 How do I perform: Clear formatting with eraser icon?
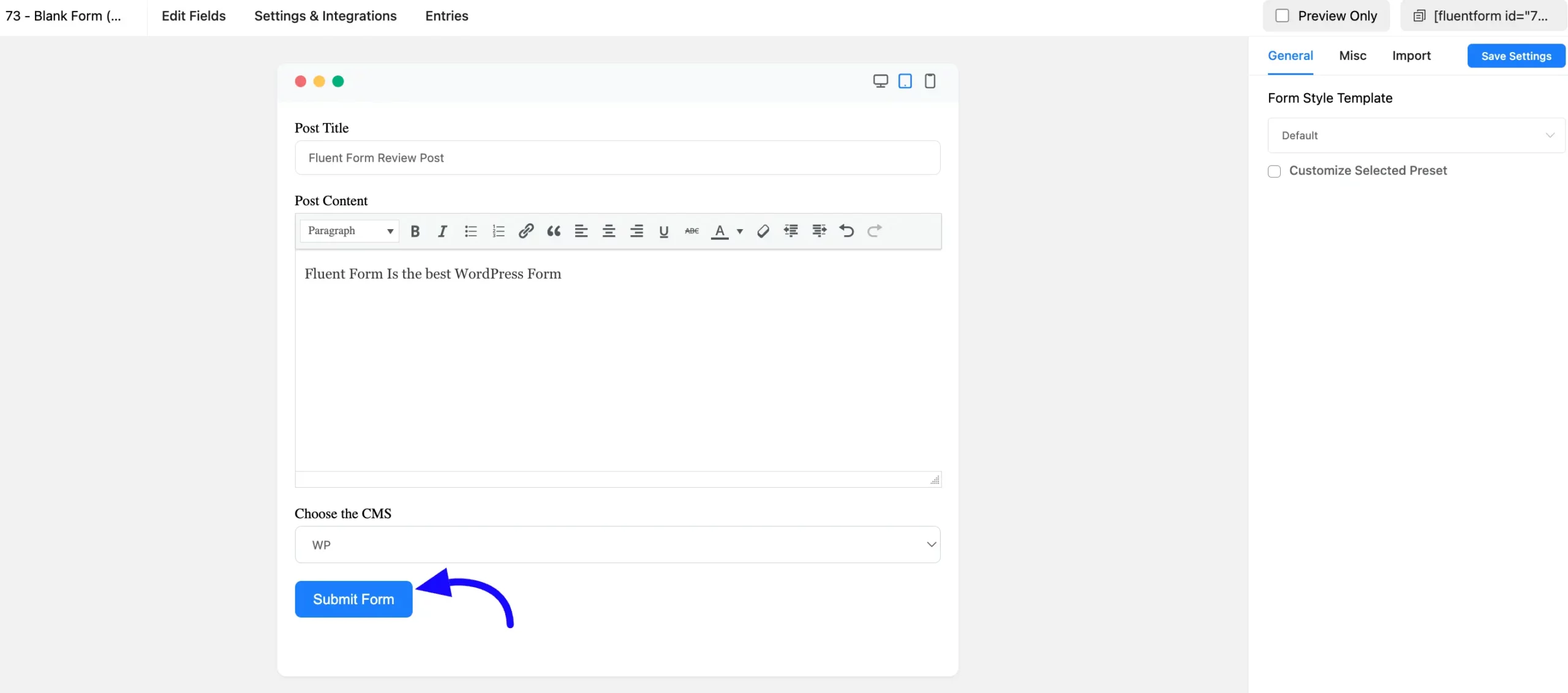tap(763, 231)
